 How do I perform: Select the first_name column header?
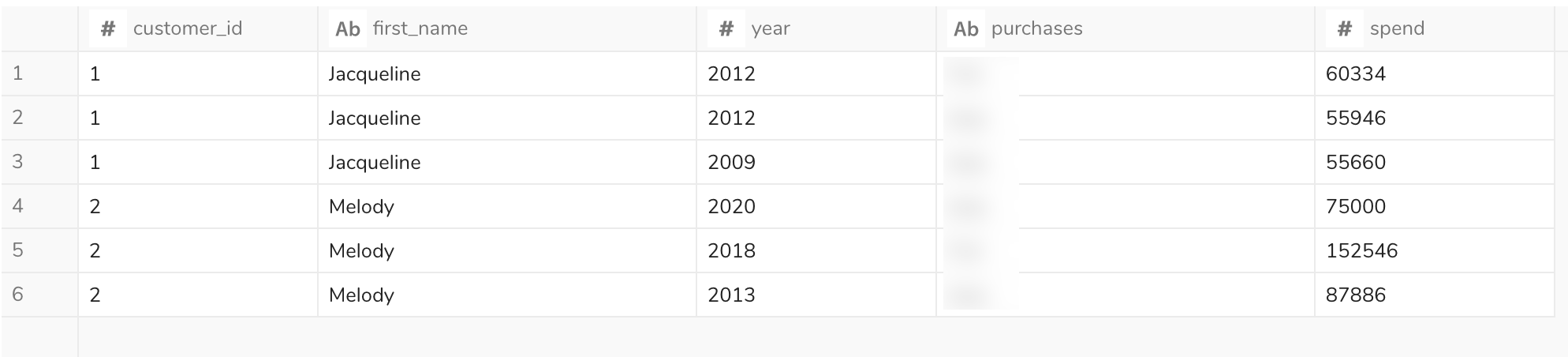coord(420,29)
